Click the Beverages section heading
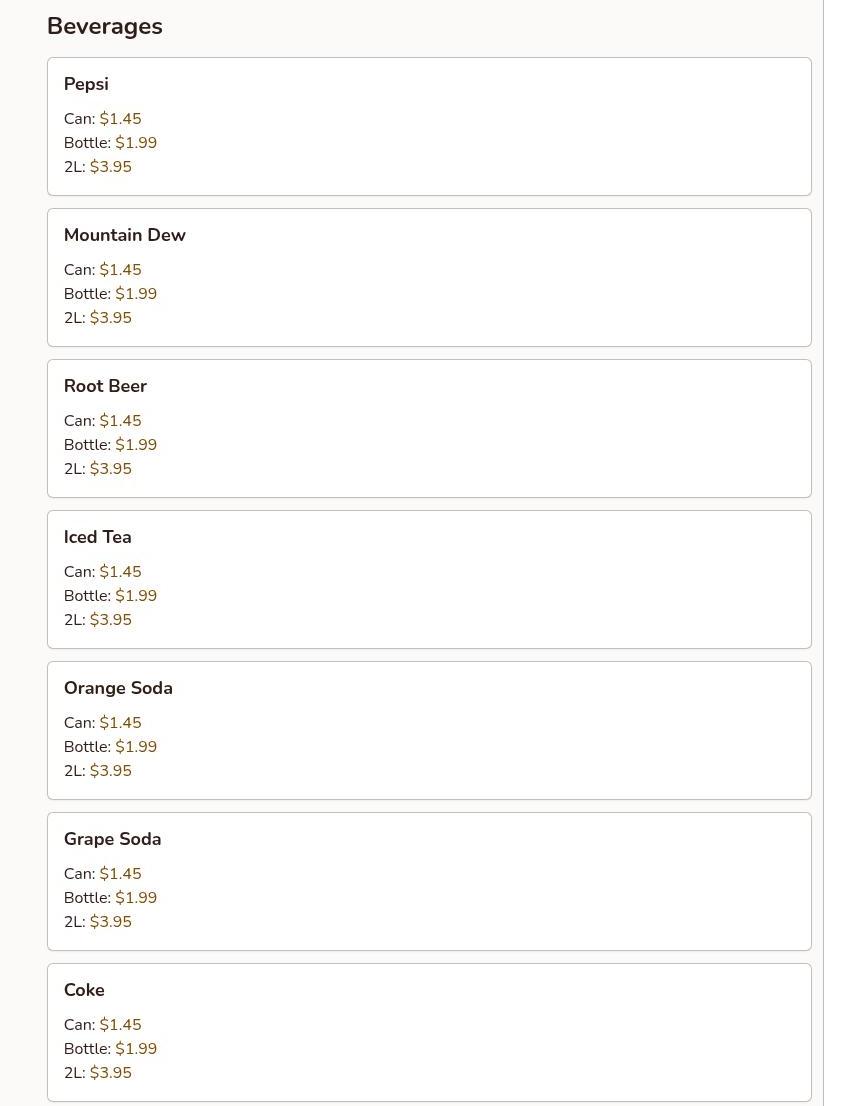This screenshot has width=844, height=1106. (x=105, y=27)
